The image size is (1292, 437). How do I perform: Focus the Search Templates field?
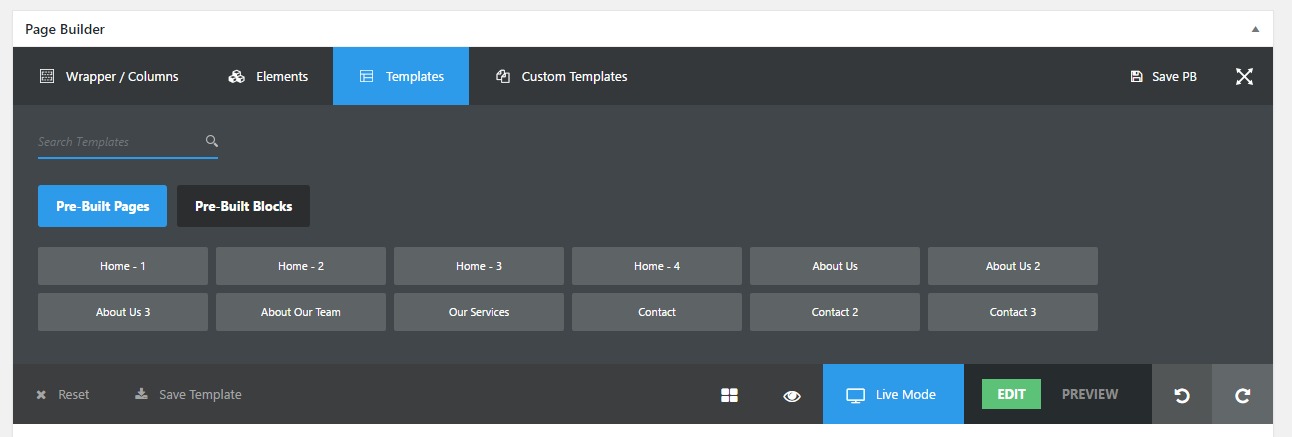118,142
